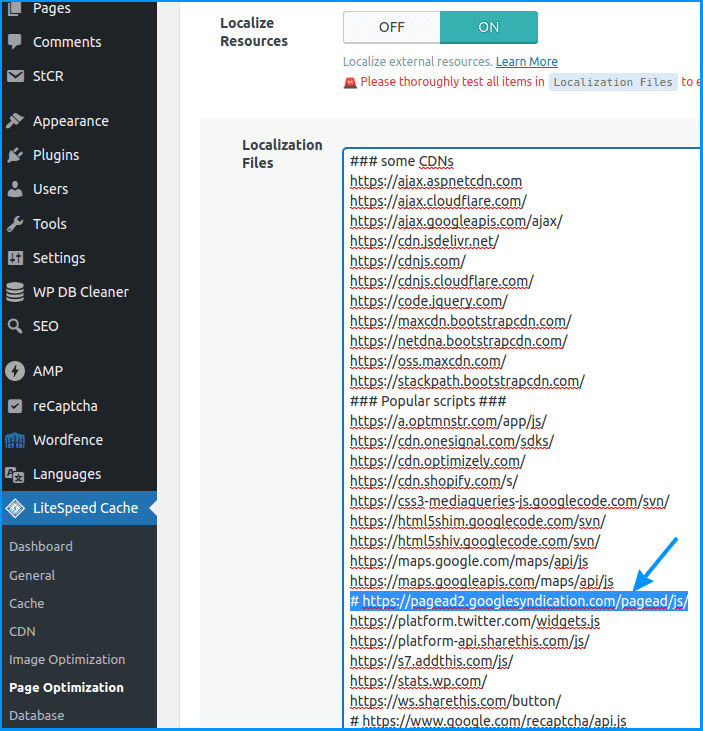703x731 pixels.
Task: Click the Plugins plug icon
Action: [x=15, y=155]
